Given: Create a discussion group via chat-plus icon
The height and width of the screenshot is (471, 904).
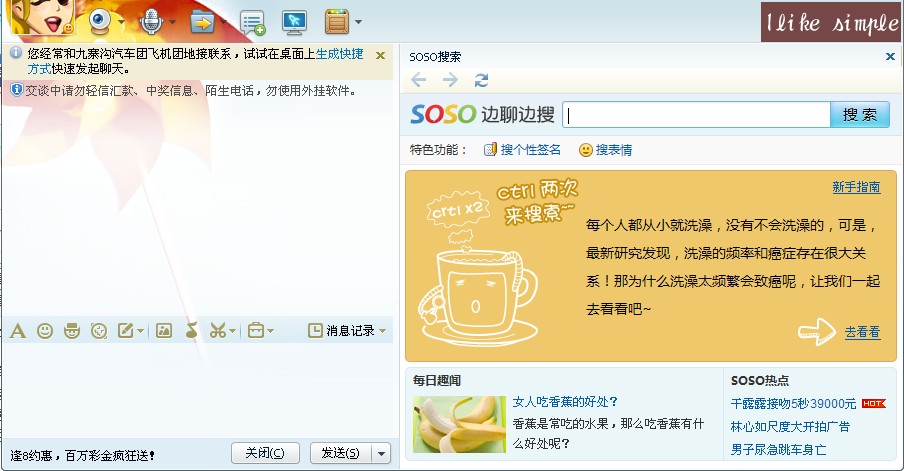Looking at the screenshot, I should pyautogui.click(x=253, y=21).
